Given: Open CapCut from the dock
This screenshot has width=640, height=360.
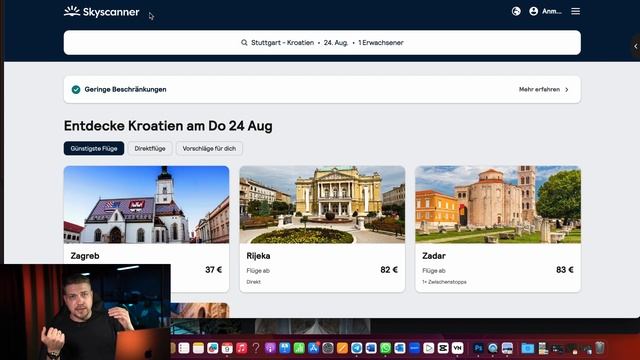Looking at the screenshot, I should (x=443, y=348).
